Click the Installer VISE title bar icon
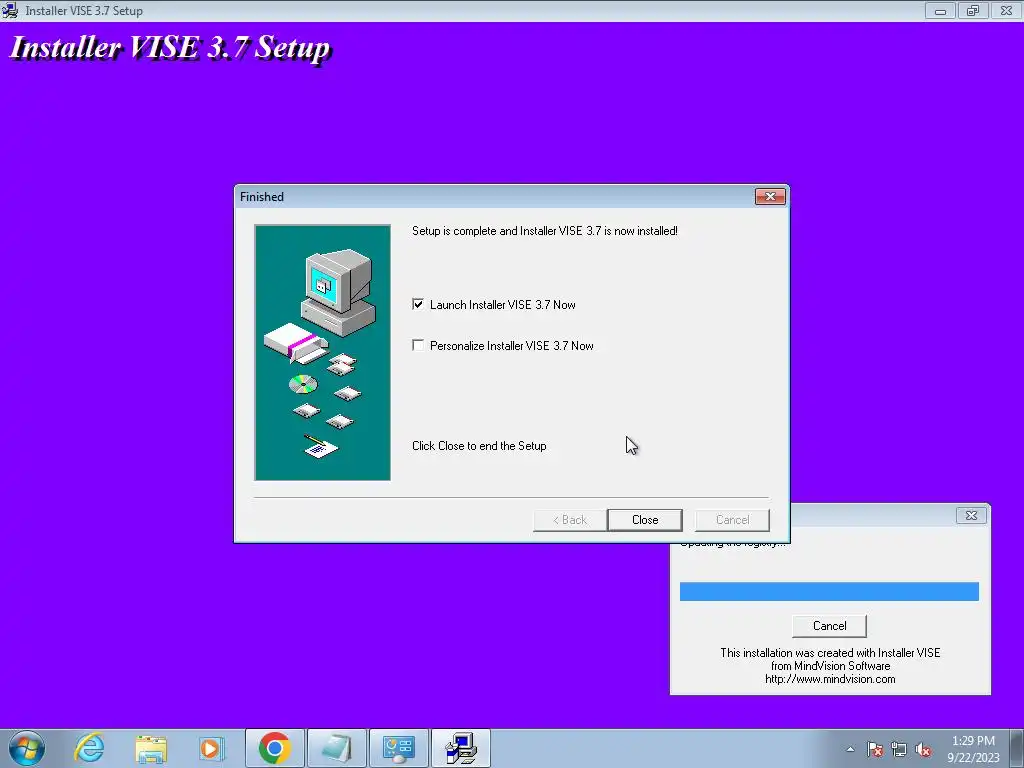This screenshot has height=768, width=1024. [10, 10]
